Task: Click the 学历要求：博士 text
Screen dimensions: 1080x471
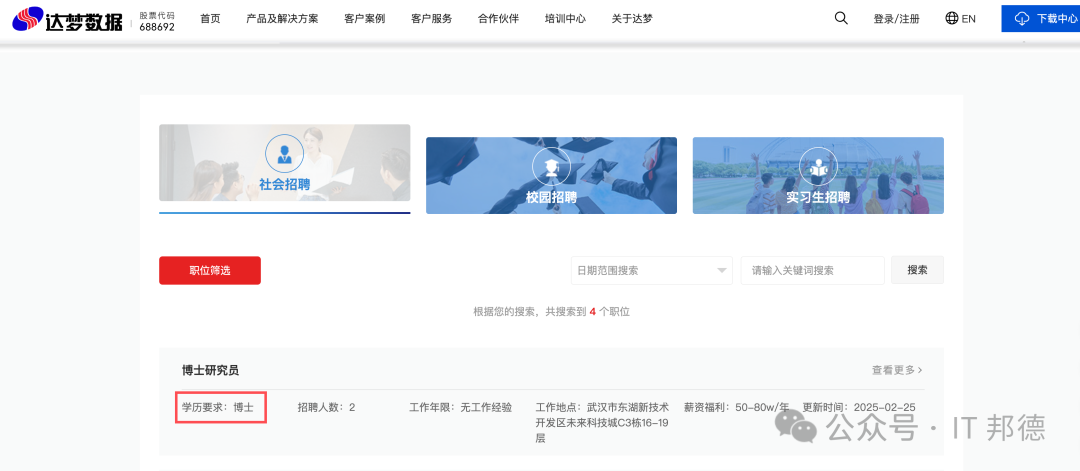Action: coord(218,408)
